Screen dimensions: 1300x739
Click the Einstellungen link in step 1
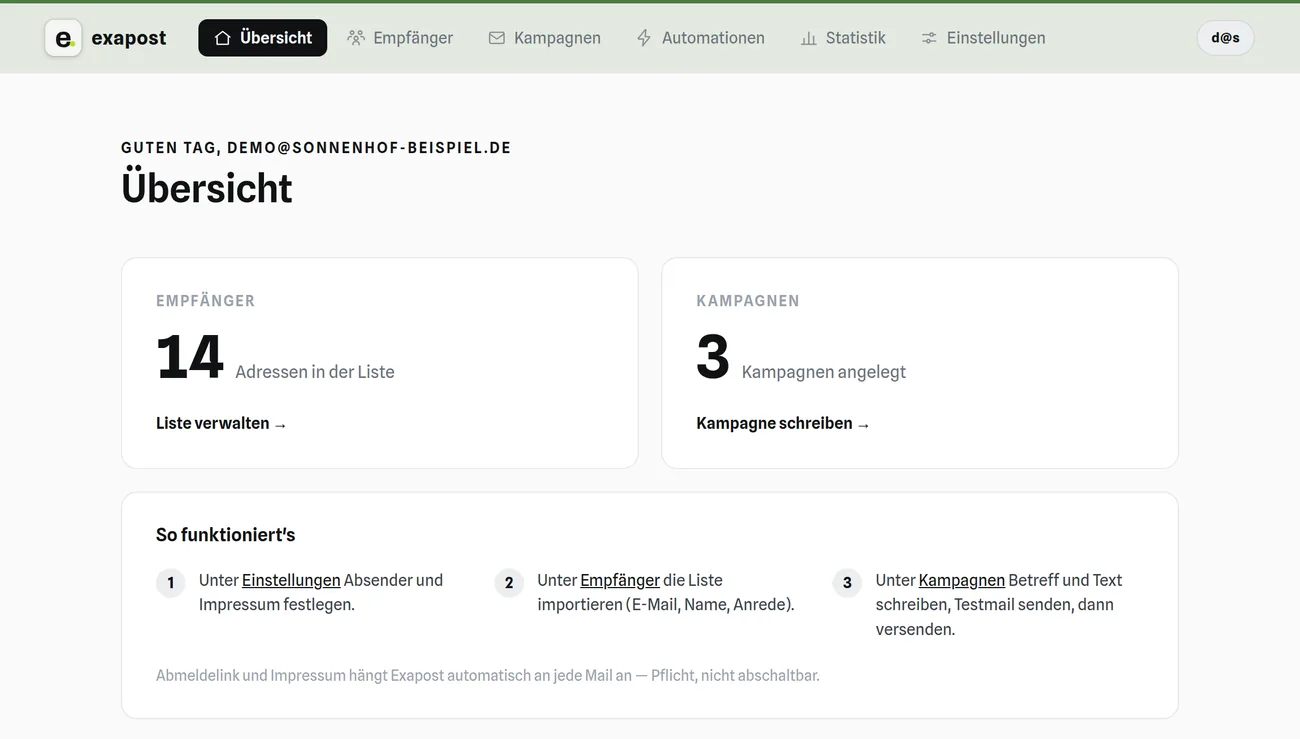(x=291, y=580)
